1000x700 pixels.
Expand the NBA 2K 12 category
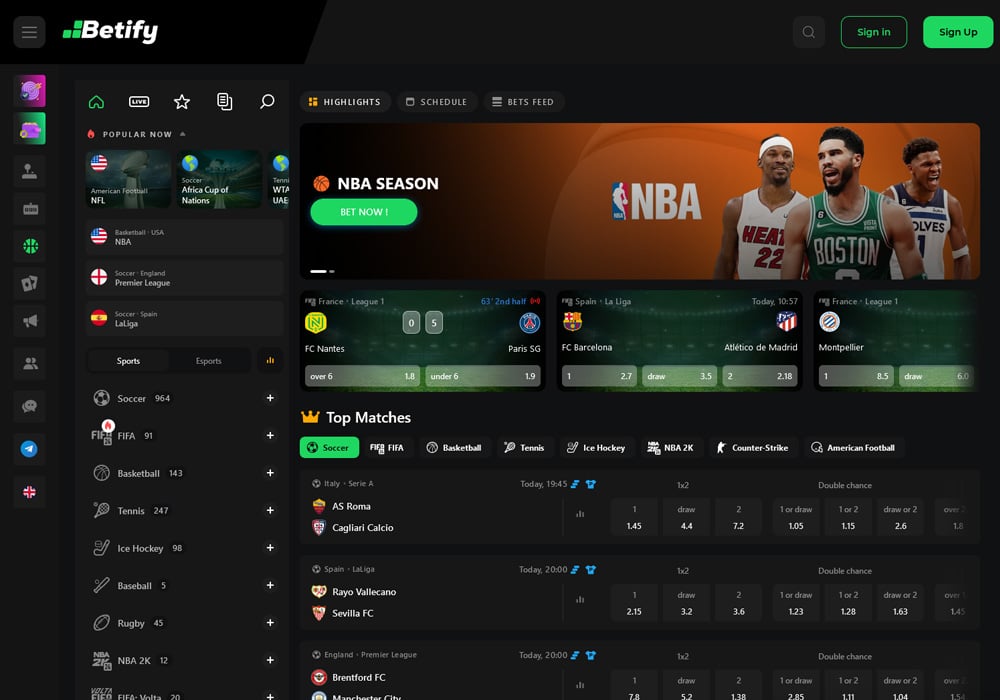pyautogui.click(x=270, y=660)
